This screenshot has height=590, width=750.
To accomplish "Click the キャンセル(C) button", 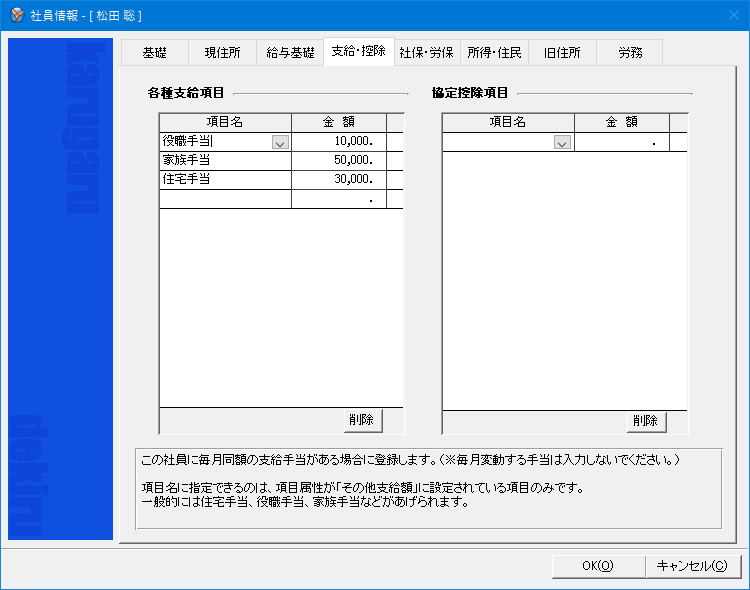I will pyautogui.click(x=692, y=566).
